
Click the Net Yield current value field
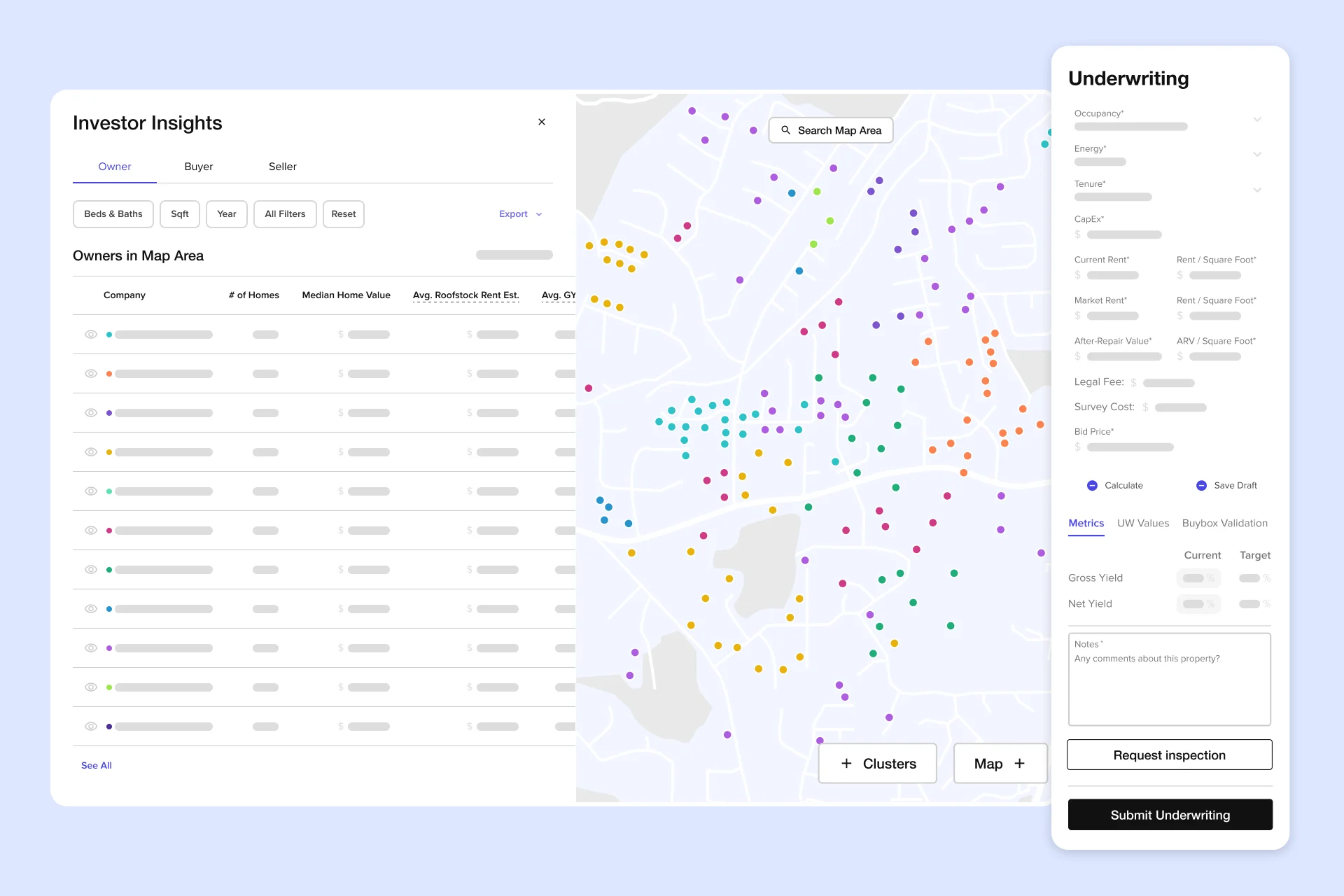coord(1199,604)
